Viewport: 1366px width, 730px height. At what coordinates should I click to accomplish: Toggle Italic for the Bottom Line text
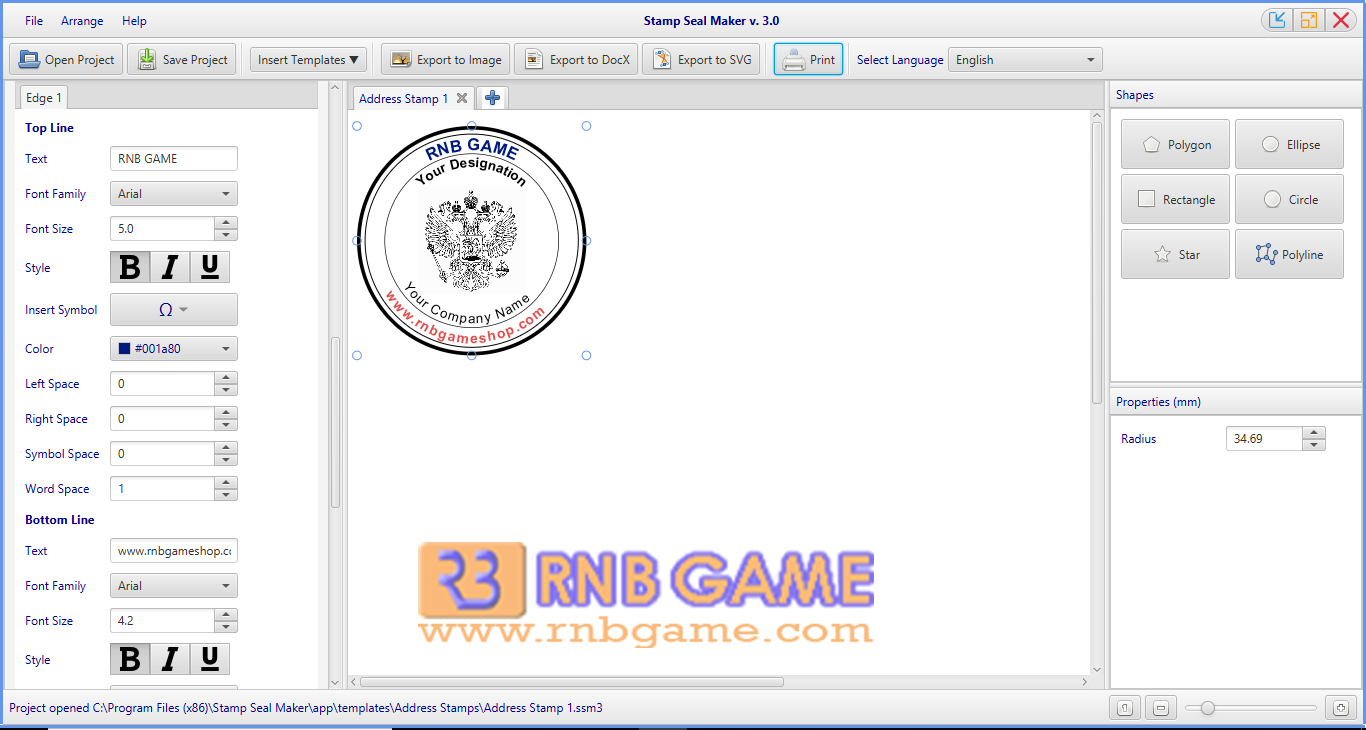coord(170,660)
